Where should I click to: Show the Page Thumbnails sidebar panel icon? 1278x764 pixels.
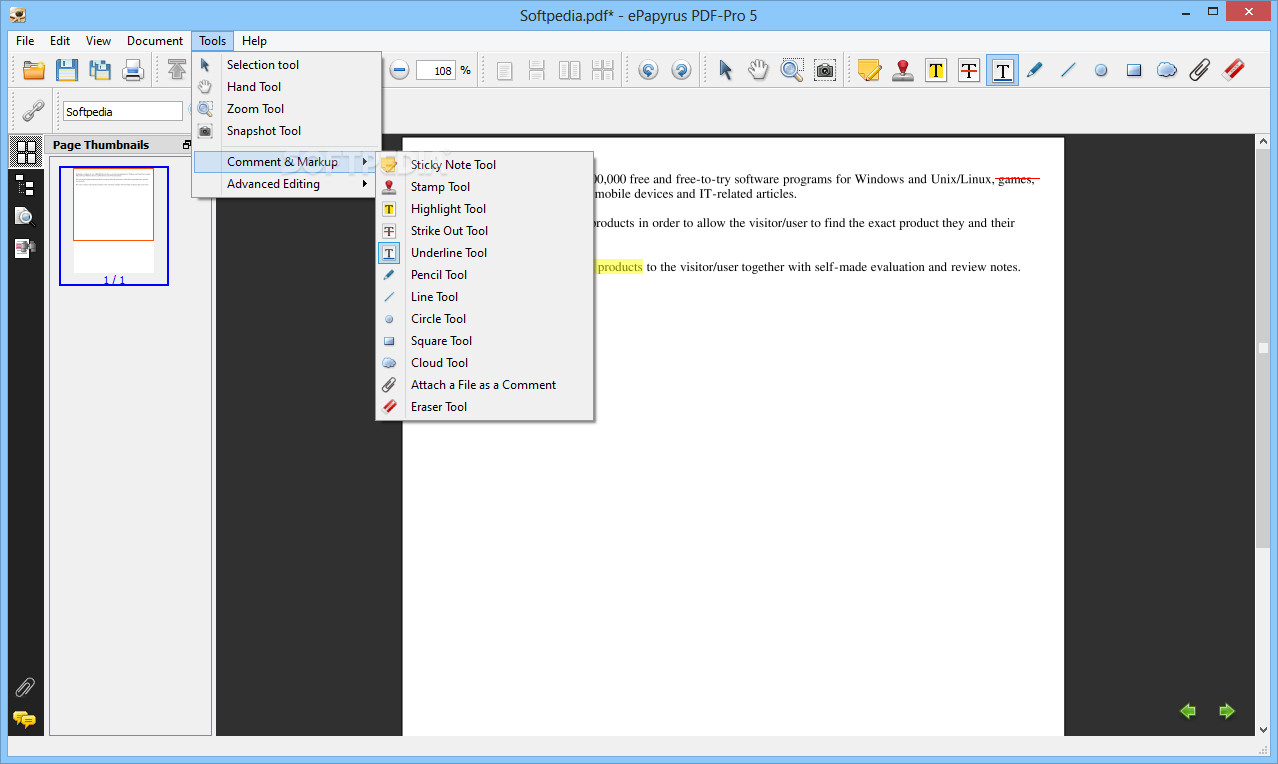(26, 153)
